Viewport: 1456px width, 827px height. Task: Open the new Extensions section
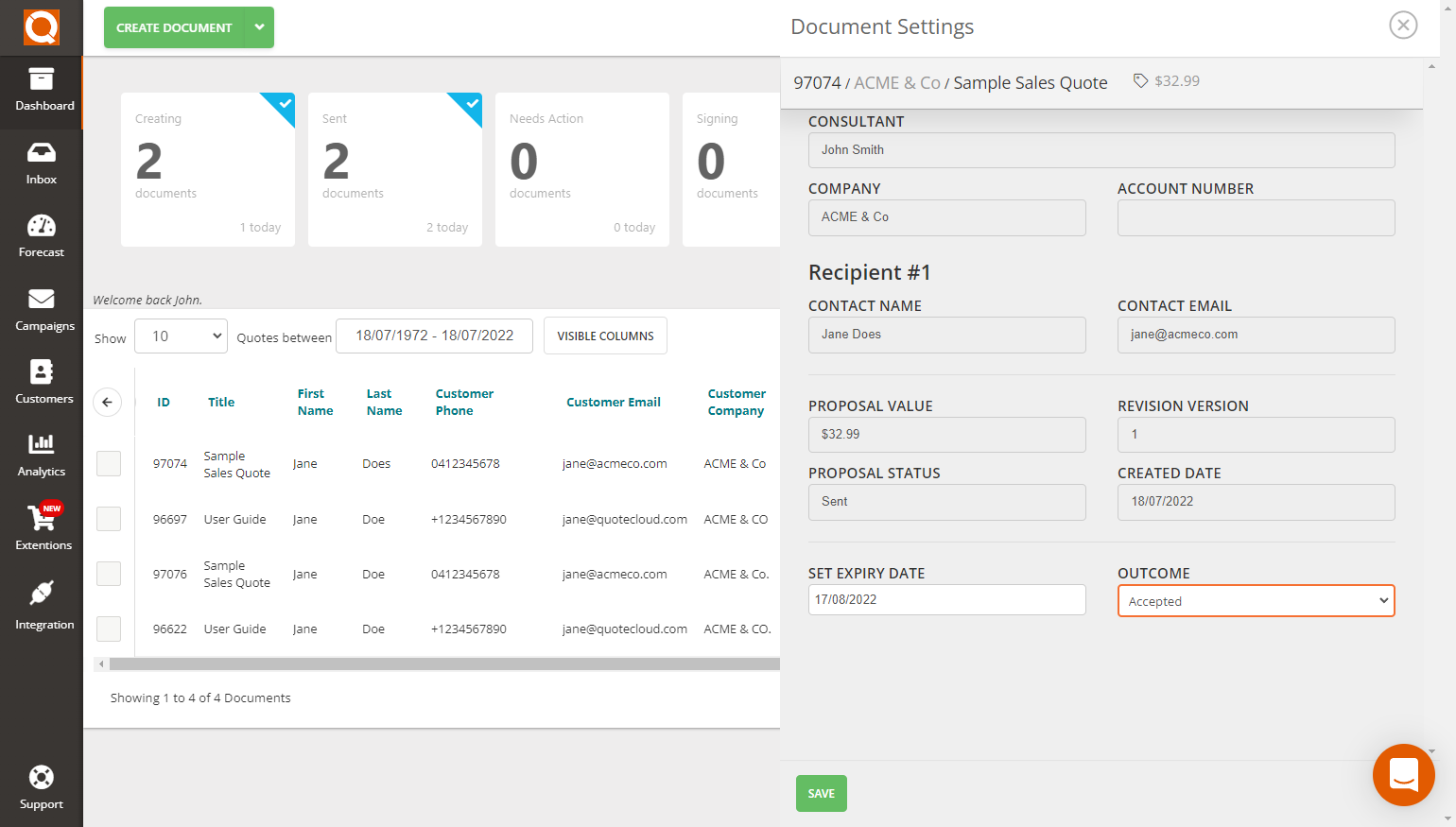41,529
